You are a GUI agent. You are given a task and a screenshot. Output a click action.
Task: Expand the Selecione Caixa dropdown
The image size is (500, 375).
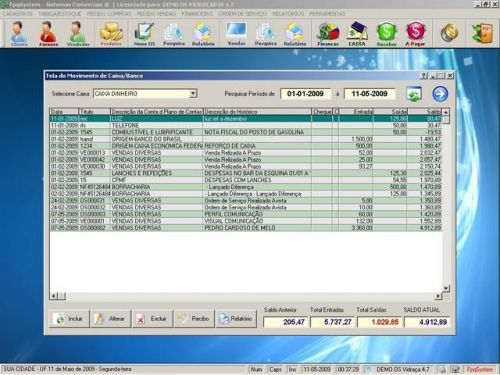point(193,94)
